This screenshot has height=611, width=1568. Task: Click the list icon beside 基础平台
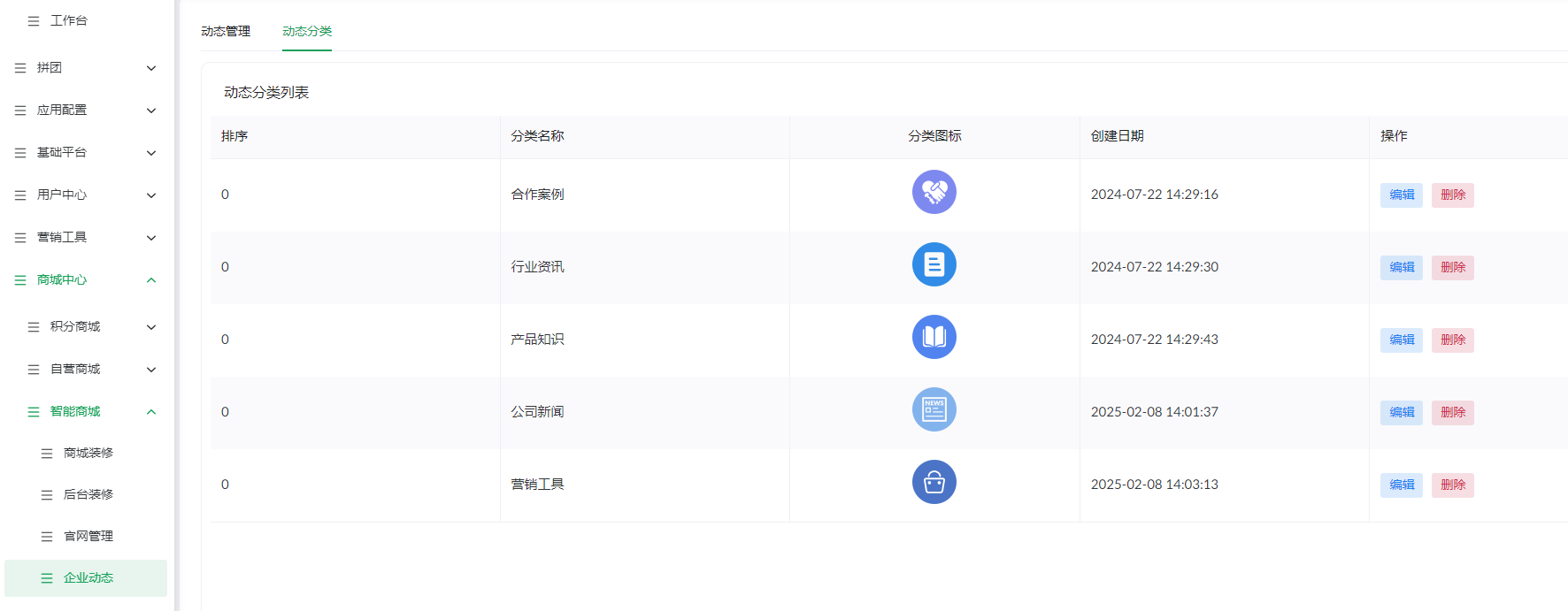20,152
